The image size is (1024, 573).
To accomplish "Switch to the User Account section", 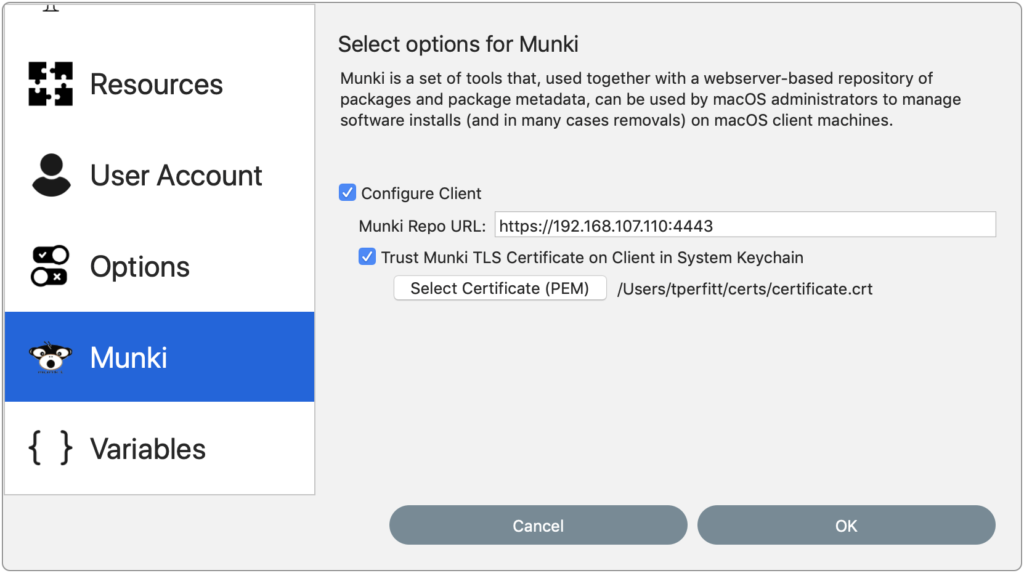I will coord(159,175).
